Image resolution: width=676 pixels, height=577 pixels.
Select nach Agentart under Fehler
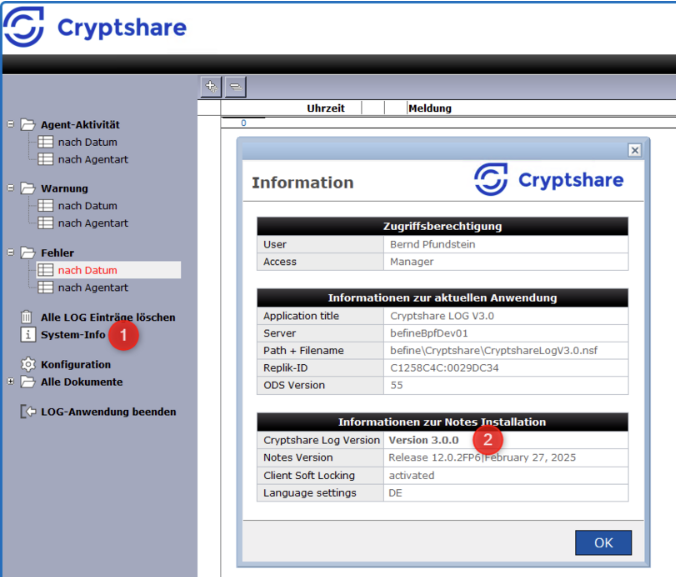(x=93, y=287)
